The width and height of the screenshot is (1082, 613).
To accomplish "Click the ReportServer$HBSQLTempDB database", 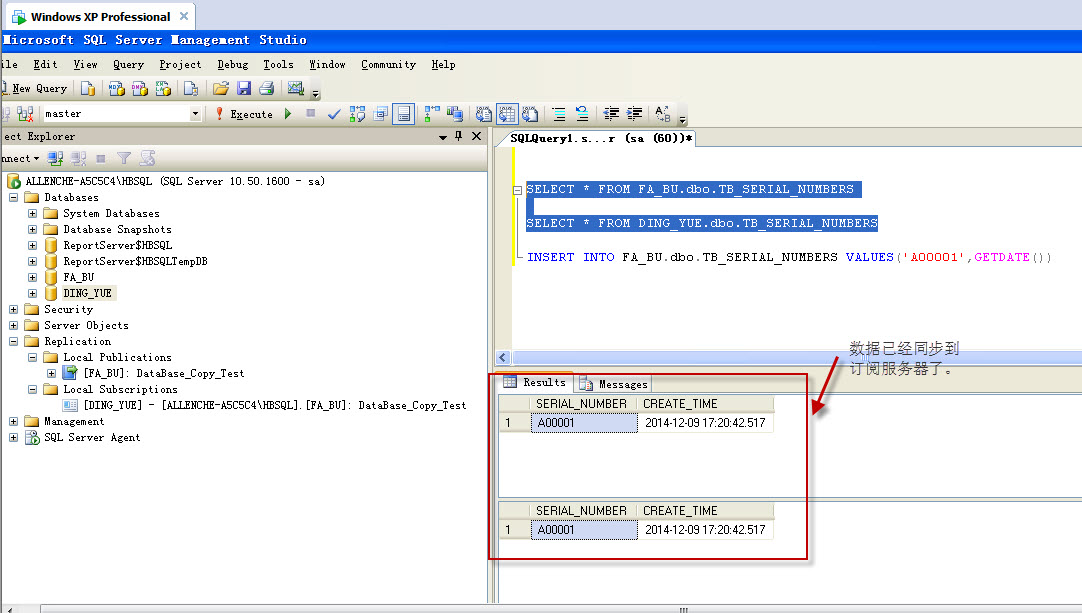I will pos(135,262).
